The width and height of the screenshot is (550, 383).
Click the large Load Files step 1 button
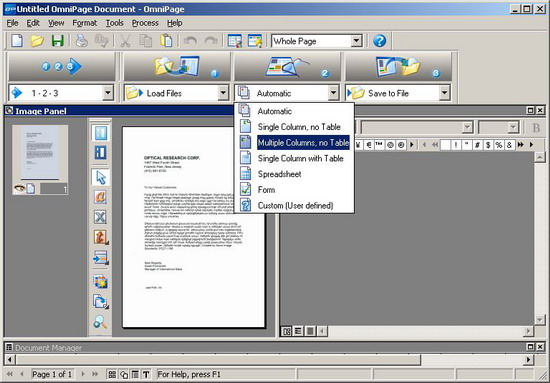pyautogui.click(x=177, y=67)
